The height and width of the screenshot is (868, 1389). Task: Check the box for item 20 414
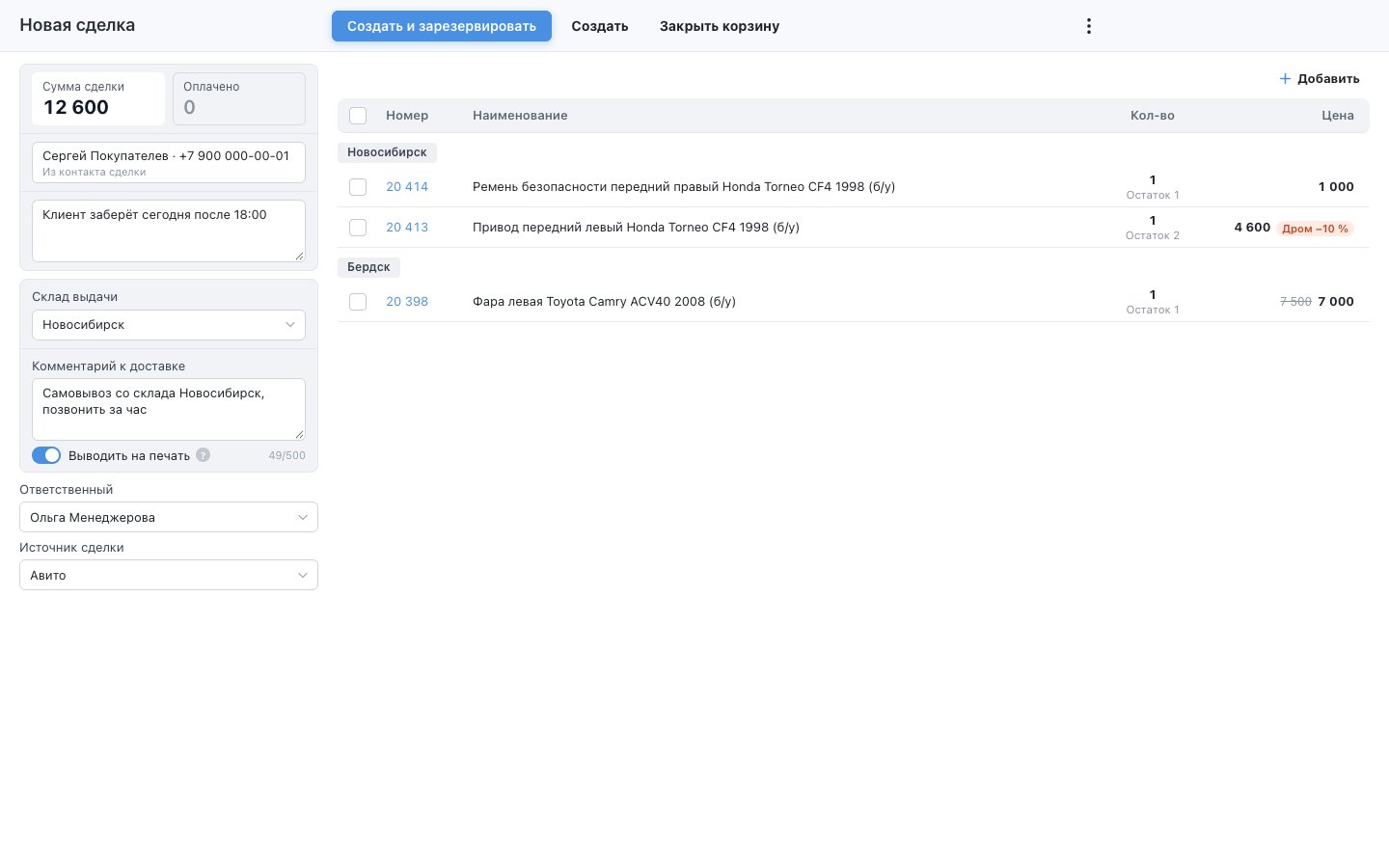pos(358,187)
